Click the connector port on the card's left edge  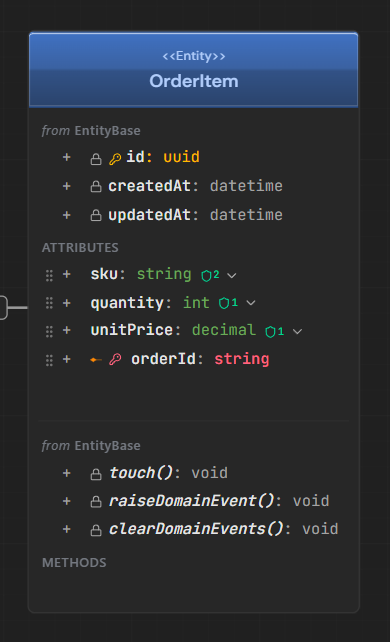coord(3,307)
